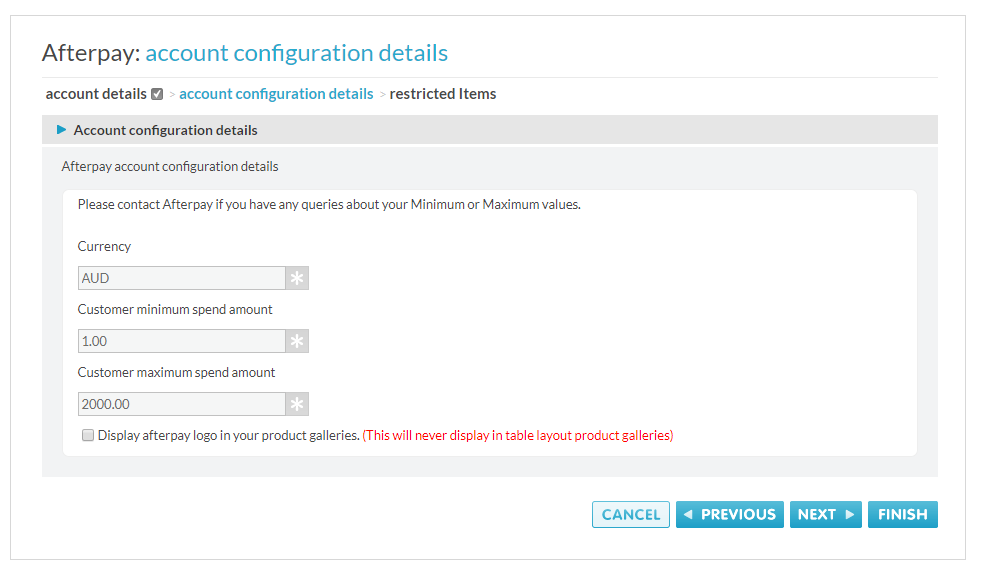Click the asterisk icon beside maximum spend field
Viewport: 995px width, 573px height.
297,404
